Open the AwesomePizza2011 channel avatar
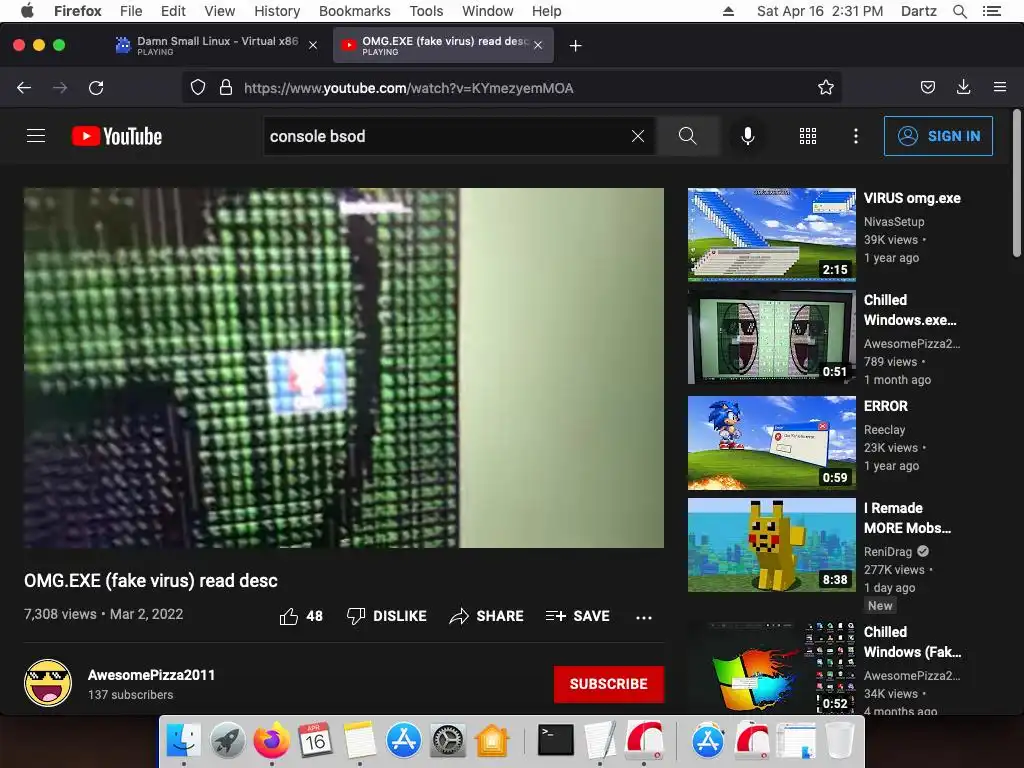 coord(48,683)
